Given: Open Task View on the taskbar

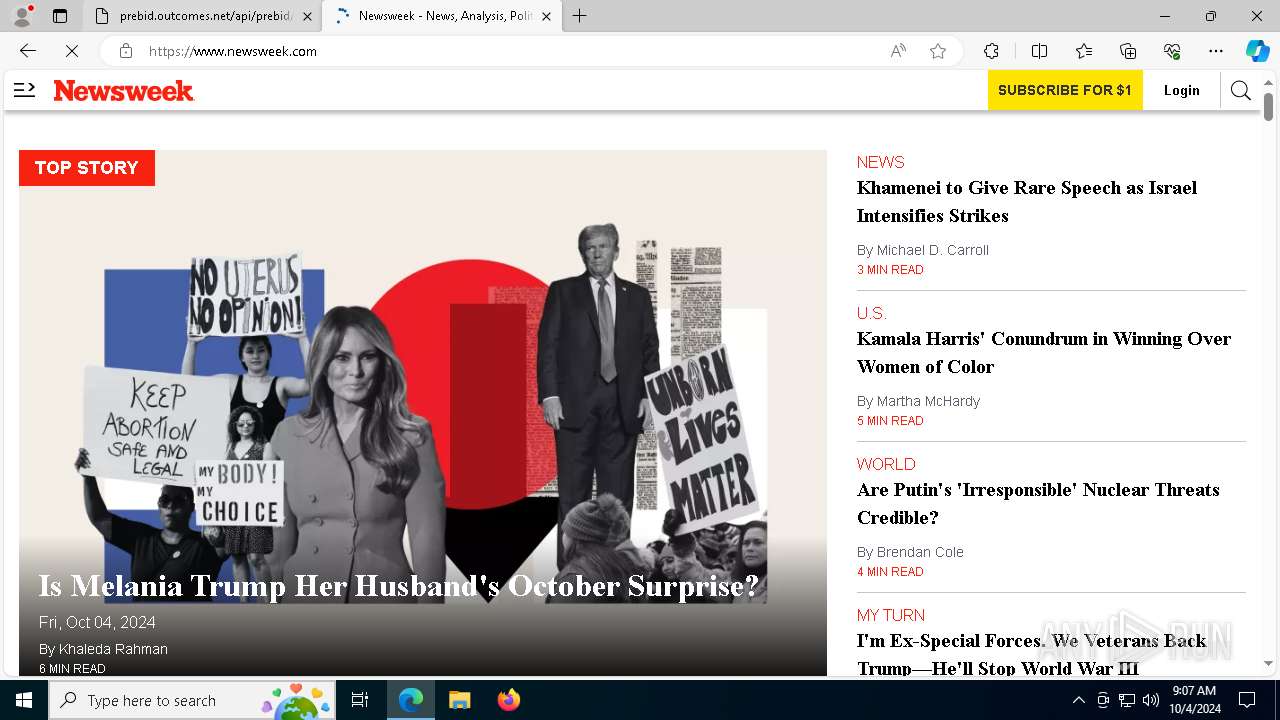Looking at the screenshot, I should click(x=361, y=700).
